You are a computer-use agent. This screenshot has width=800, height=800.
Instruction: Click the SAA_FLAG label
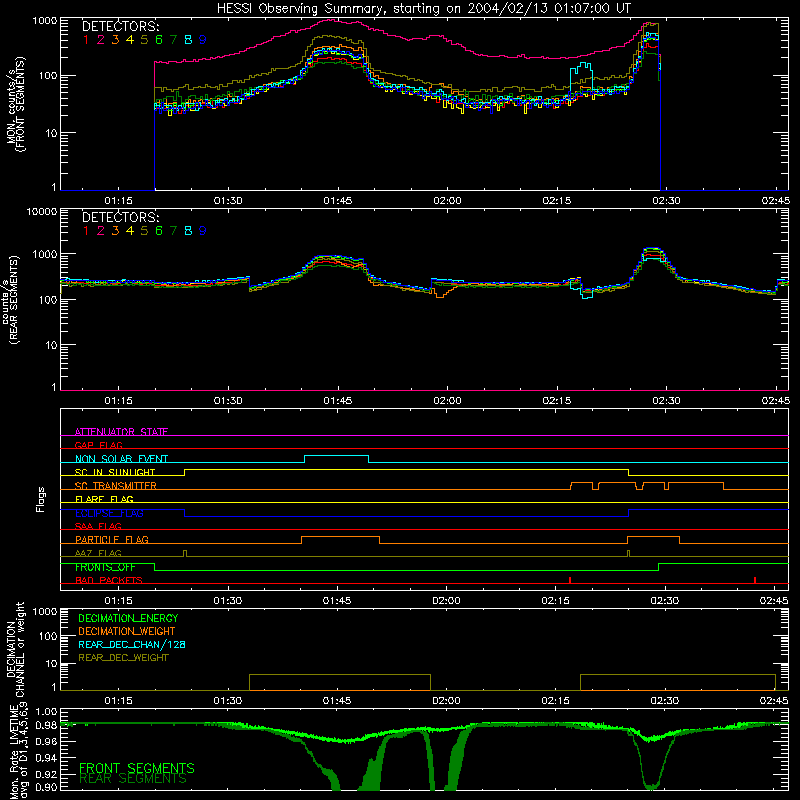pyautogui.click(x=98, y=526)
